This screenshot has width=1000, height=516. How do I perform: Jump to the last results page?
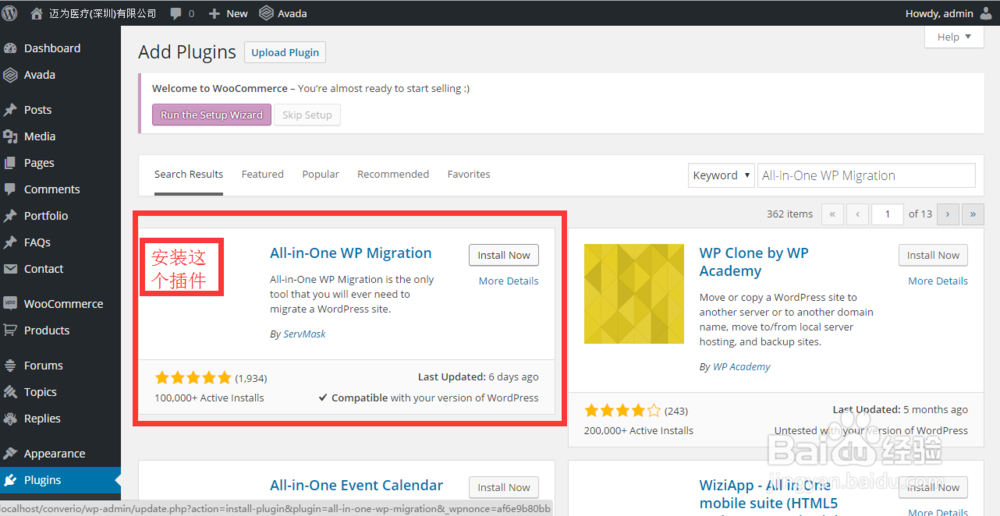point(973,214)
